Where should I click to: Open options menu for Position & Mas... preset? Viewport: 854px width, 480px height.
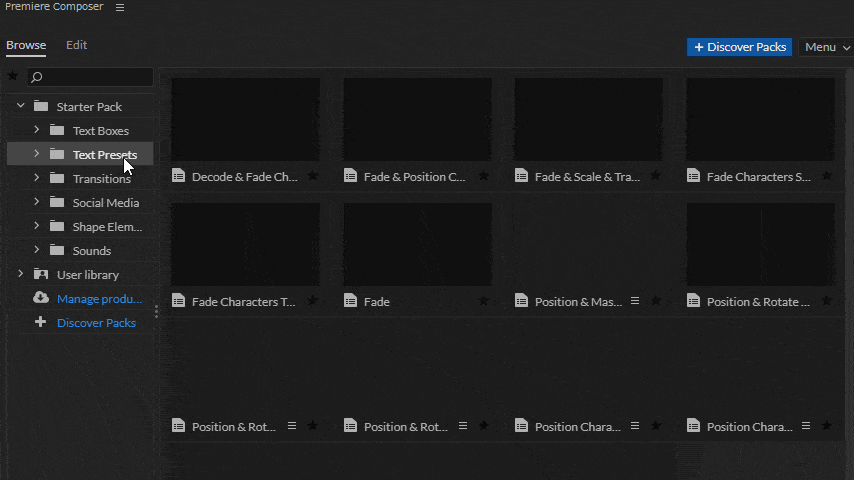635,301
